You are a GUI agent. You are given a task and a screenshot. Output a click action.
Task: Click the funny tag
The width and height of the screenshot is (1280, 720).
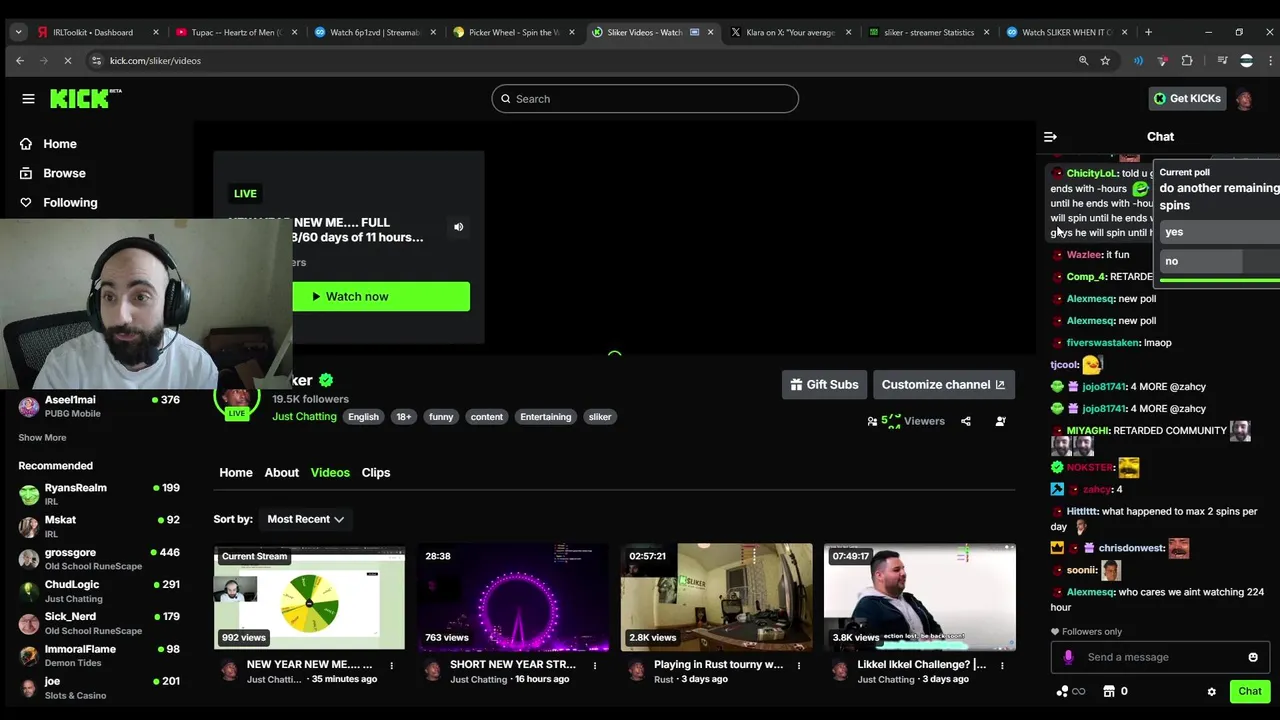(x=441, y=417)
